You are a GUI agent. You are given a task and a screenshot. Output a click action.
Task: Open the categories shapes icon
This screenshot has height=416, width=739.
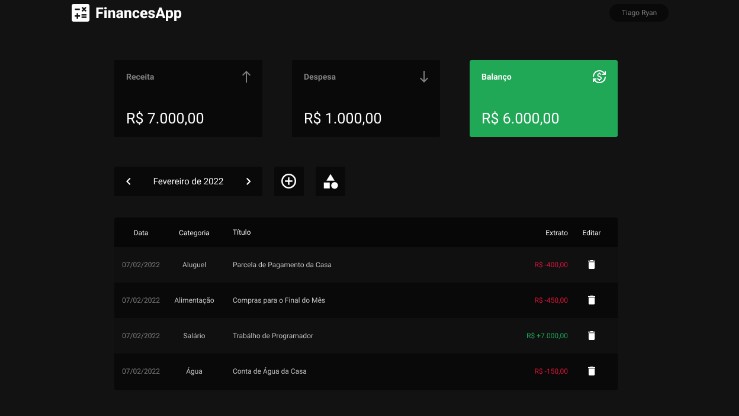tap(330, 181)
